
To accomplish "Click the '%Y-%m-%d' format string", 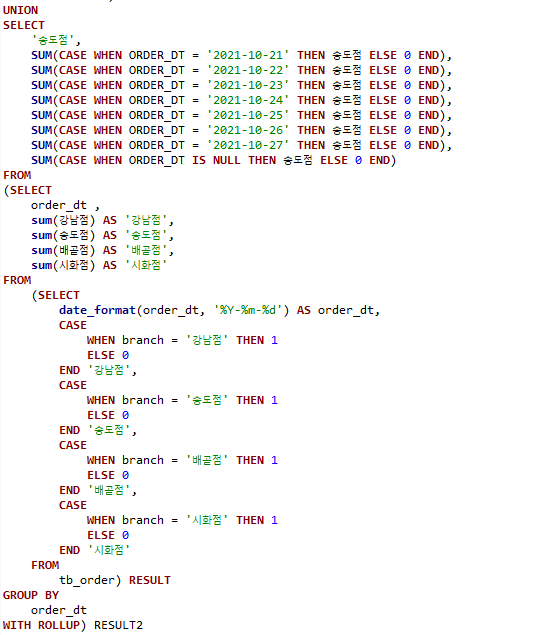I will [x=251, y=310].
